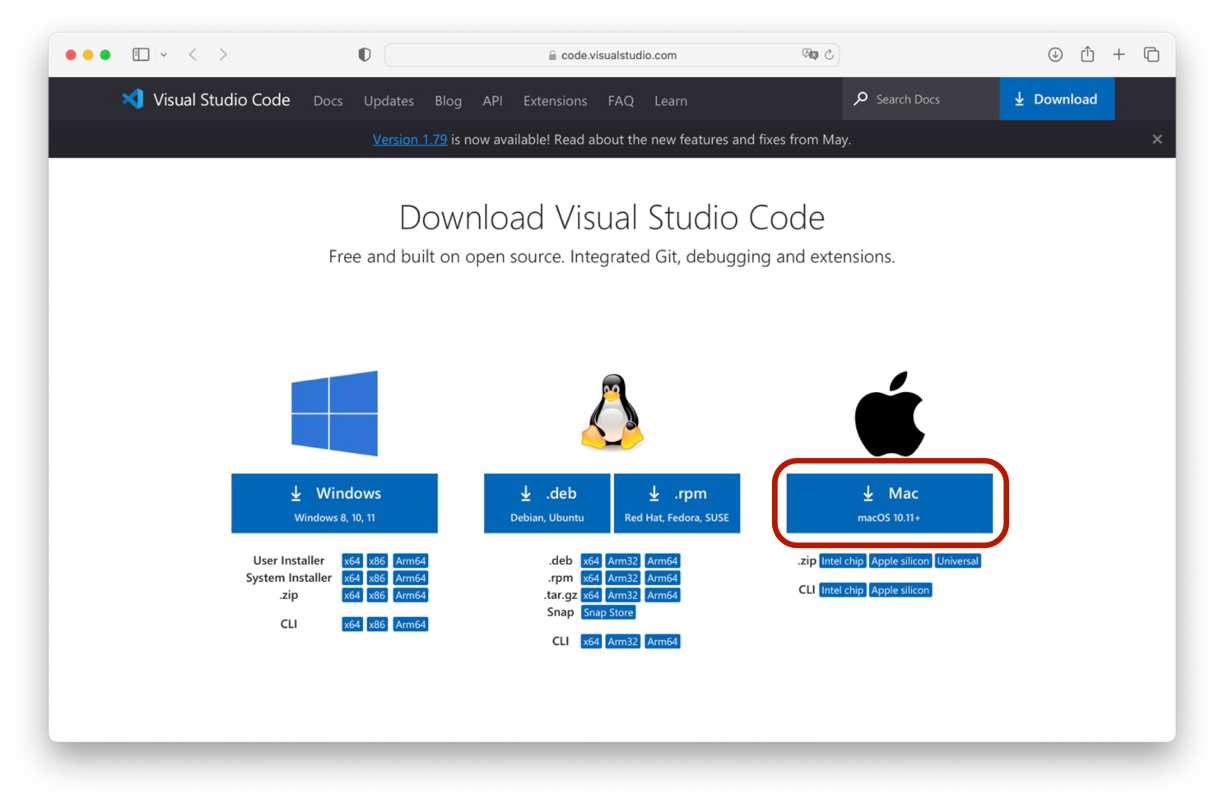Click the Windows logo image
1224x808 pixels.
[334, 413]
